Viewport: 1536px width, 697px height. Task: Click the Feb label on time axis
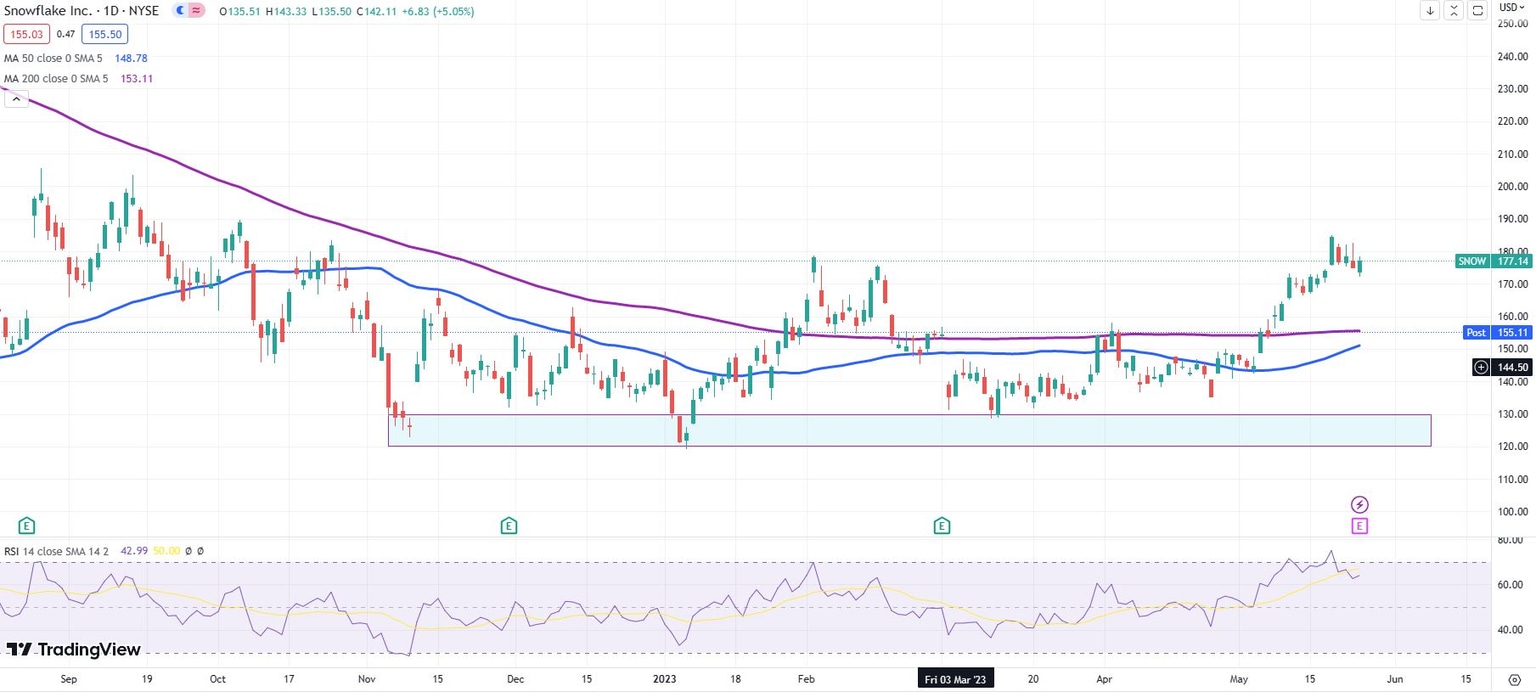(x=806, y=679)
